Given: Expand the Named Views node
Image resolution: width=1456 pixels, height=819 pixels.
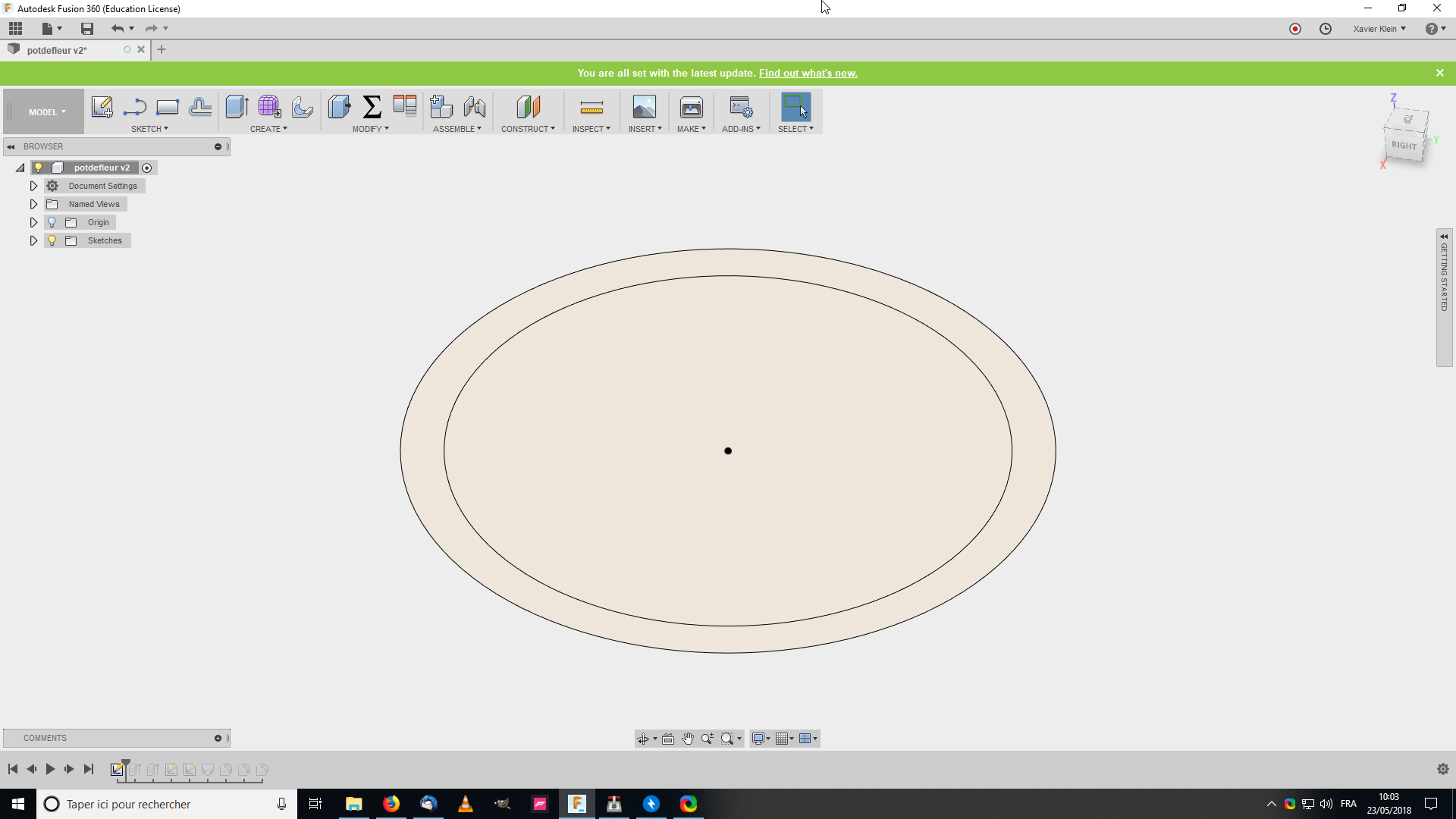Looking at the screenshot, I should 33,204.
